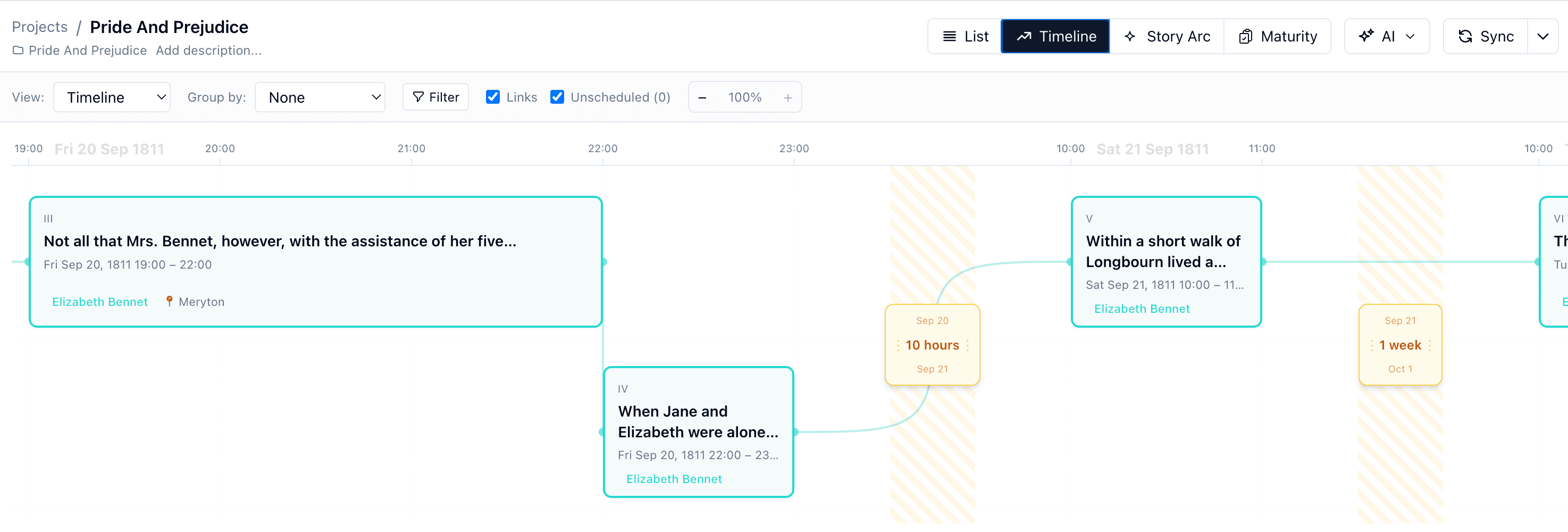The height and width of the screenshot is (532, 1568).
Task: Open the Group by dropdown
Action: click(320, 97)
